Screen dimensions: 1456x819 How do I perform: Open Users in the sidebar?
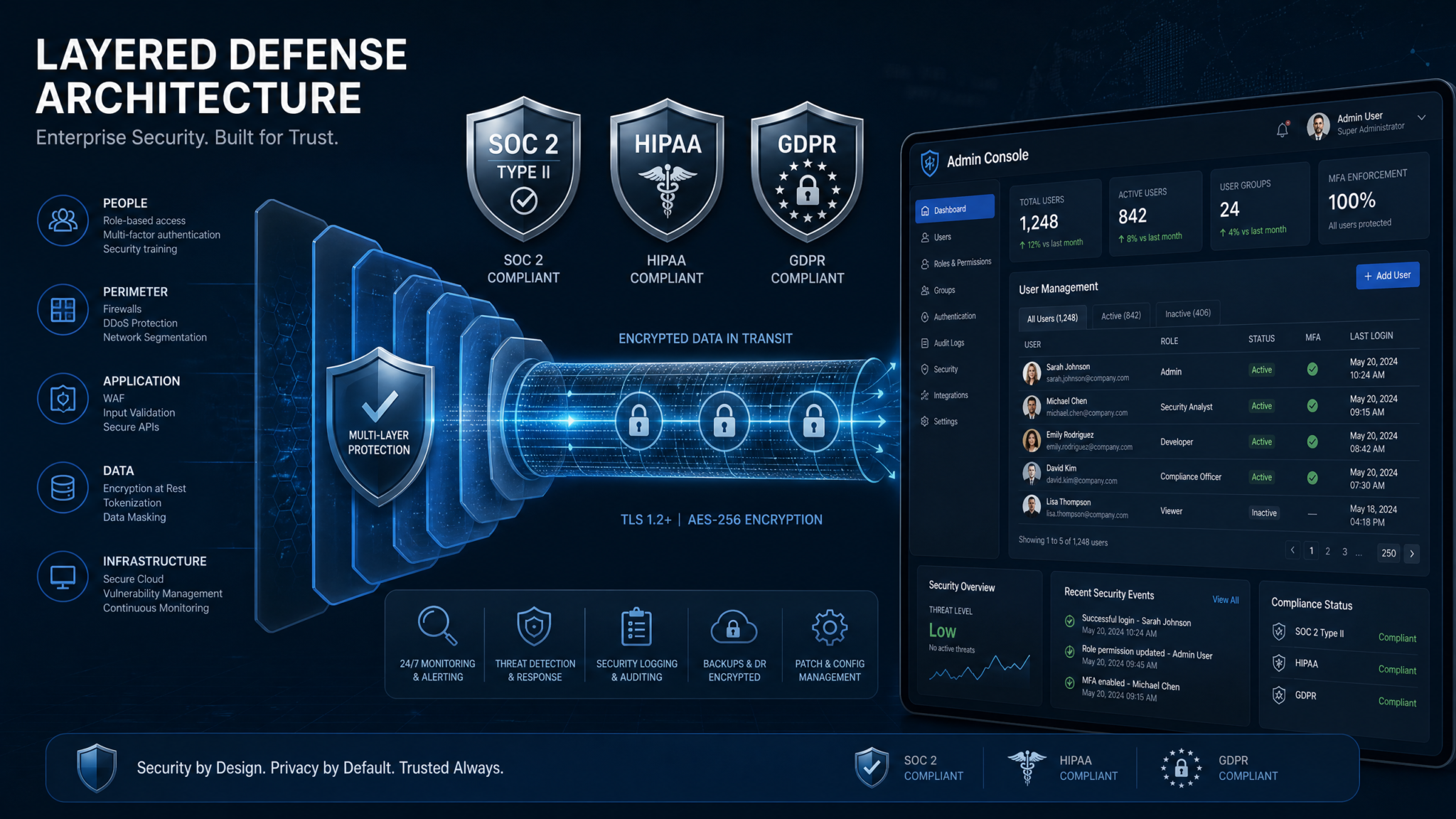(942, 237)
